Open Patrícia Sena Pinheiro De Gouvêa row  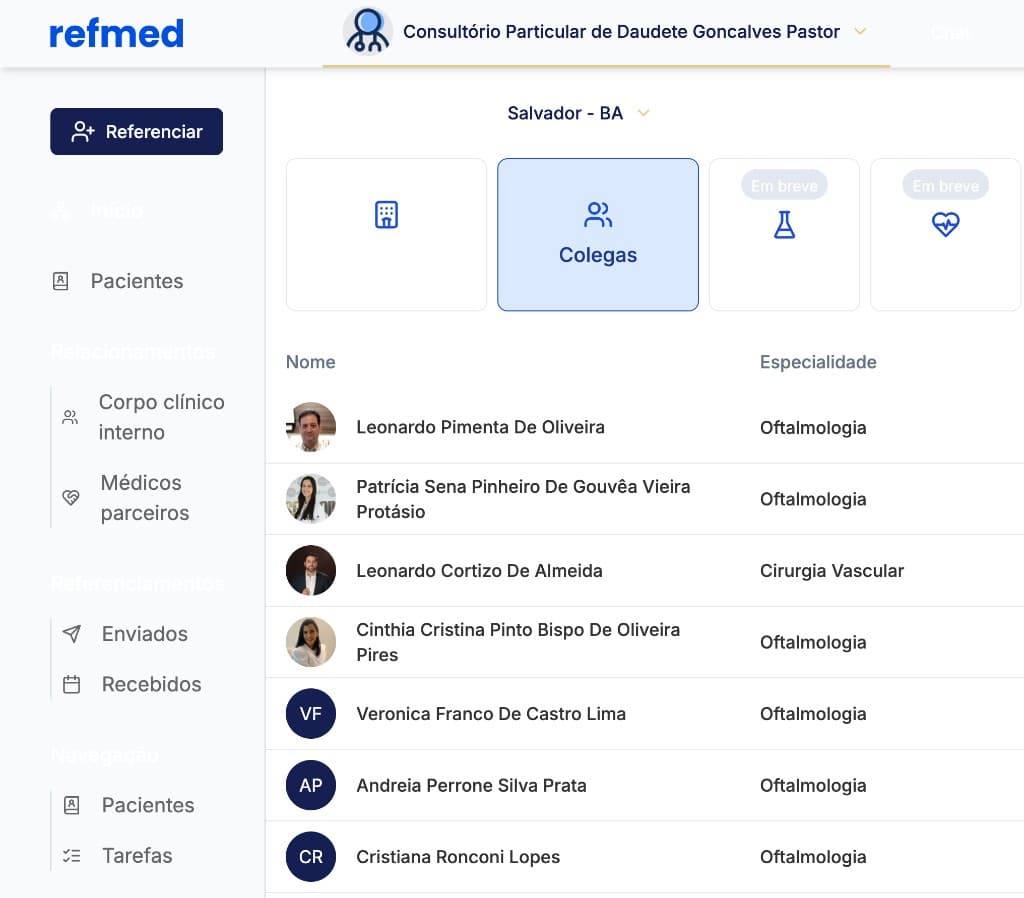[645, 499]
